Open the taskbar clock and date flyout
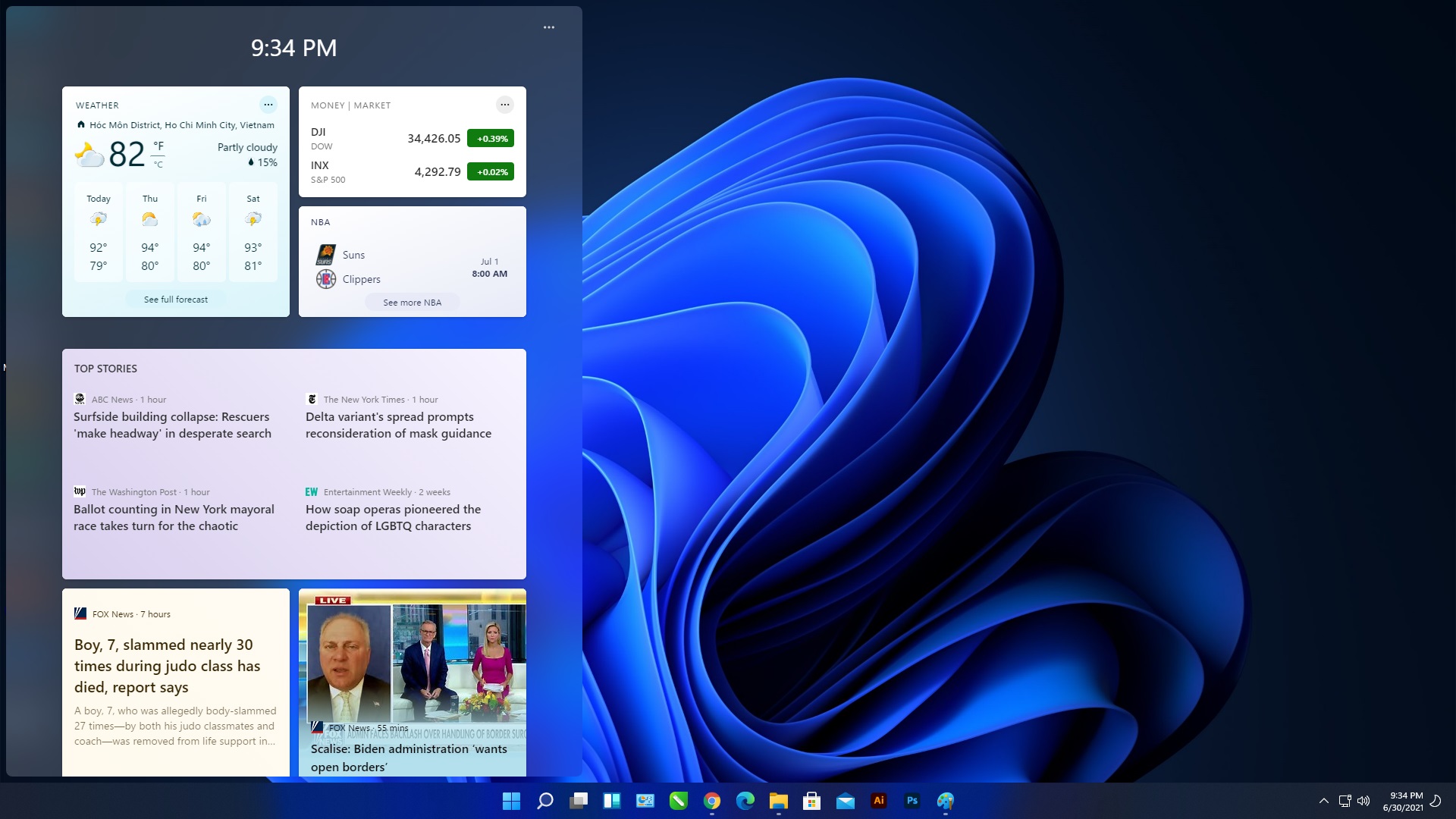This screenshot has width=1456, height=819. pyautogui.click(x=1404, y=801)
